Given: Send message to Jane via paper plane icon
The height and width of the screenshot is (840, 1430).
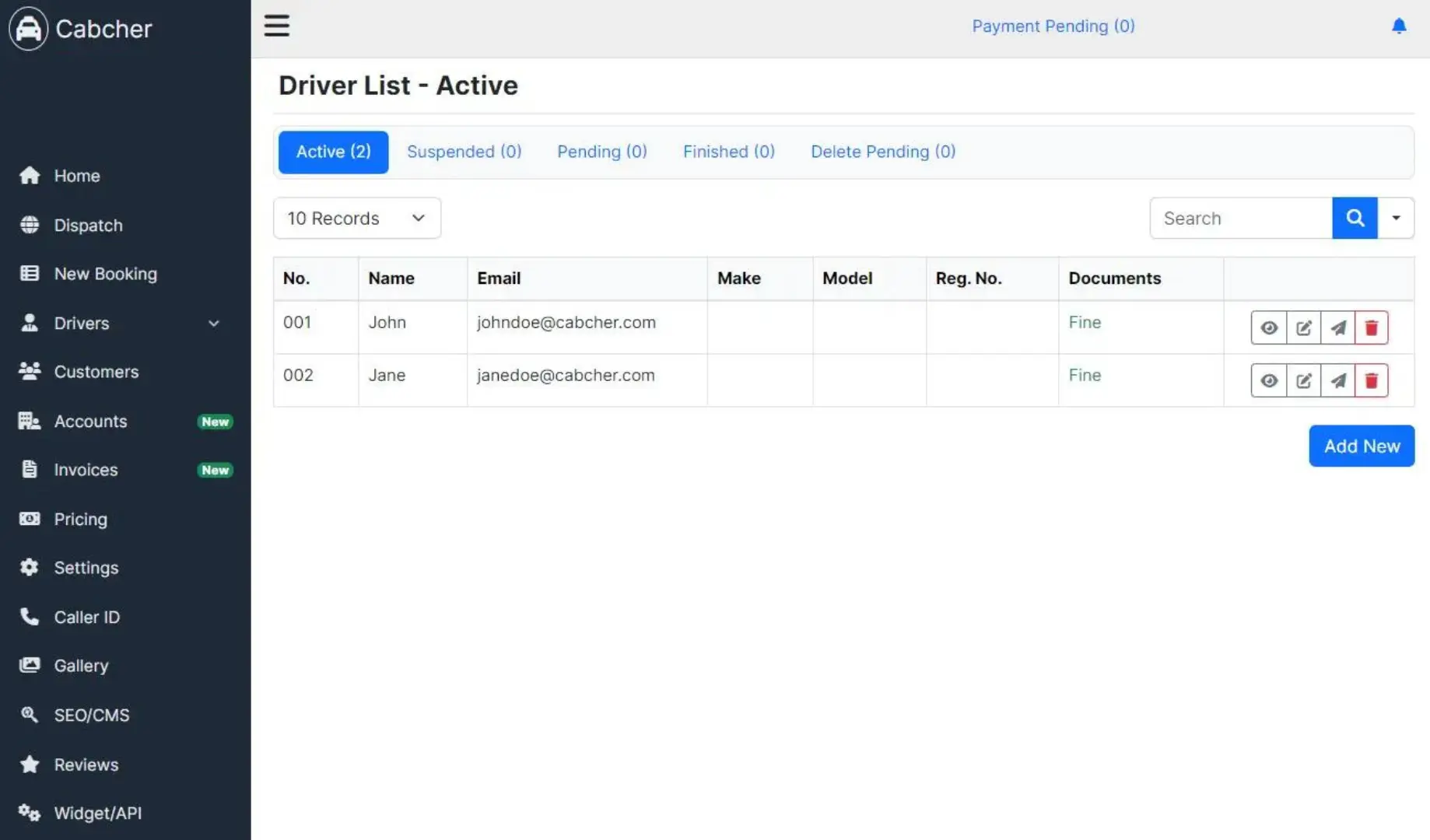Looking at the screenshot, I should (x=1337, y=381).
